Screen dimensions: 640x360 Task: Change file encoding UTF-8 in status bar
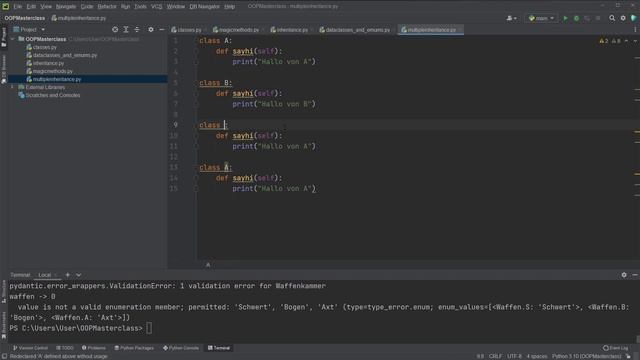point(514,356)
